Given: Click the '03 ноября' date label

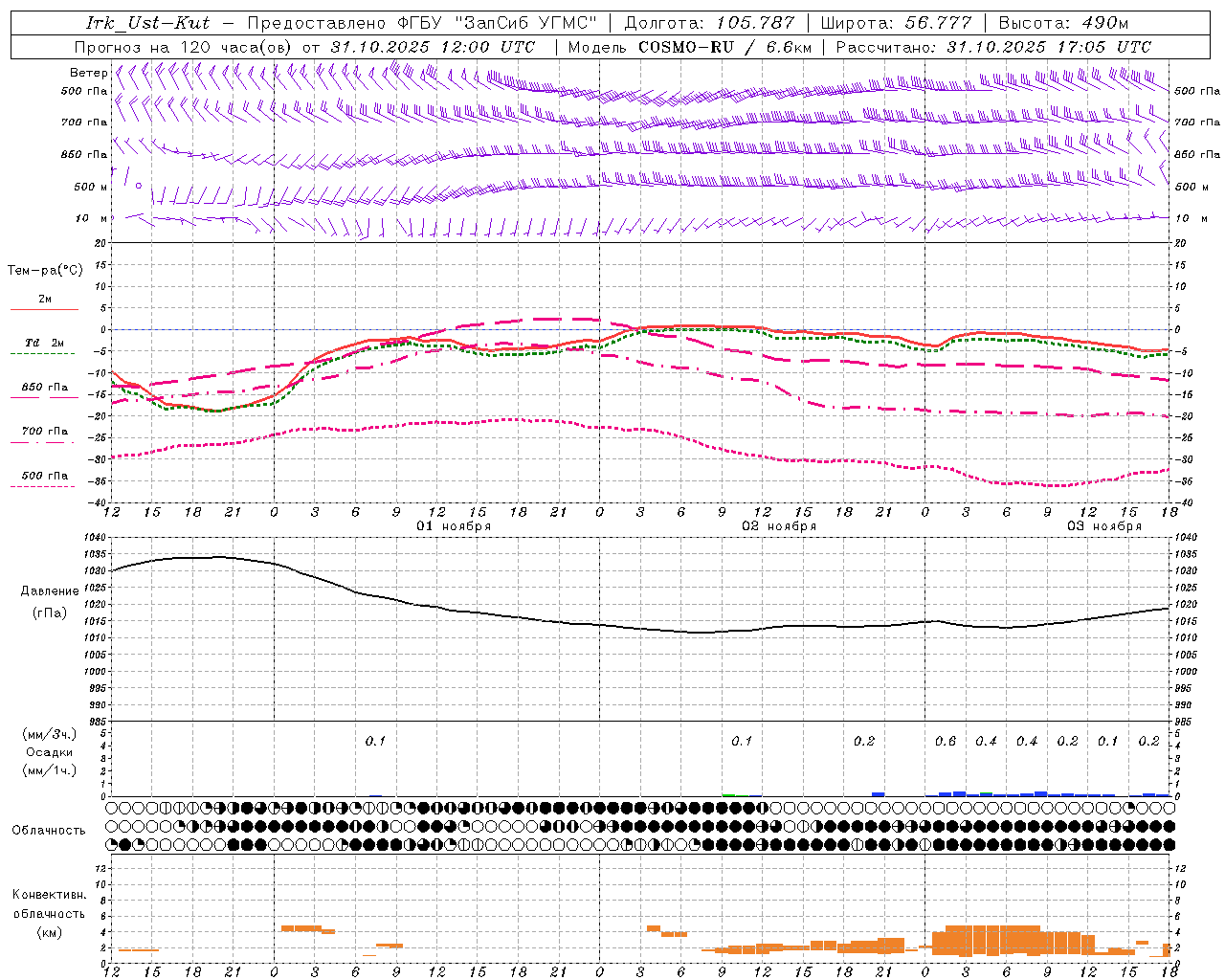Looking at the screenshot, I should (1104, 526).
